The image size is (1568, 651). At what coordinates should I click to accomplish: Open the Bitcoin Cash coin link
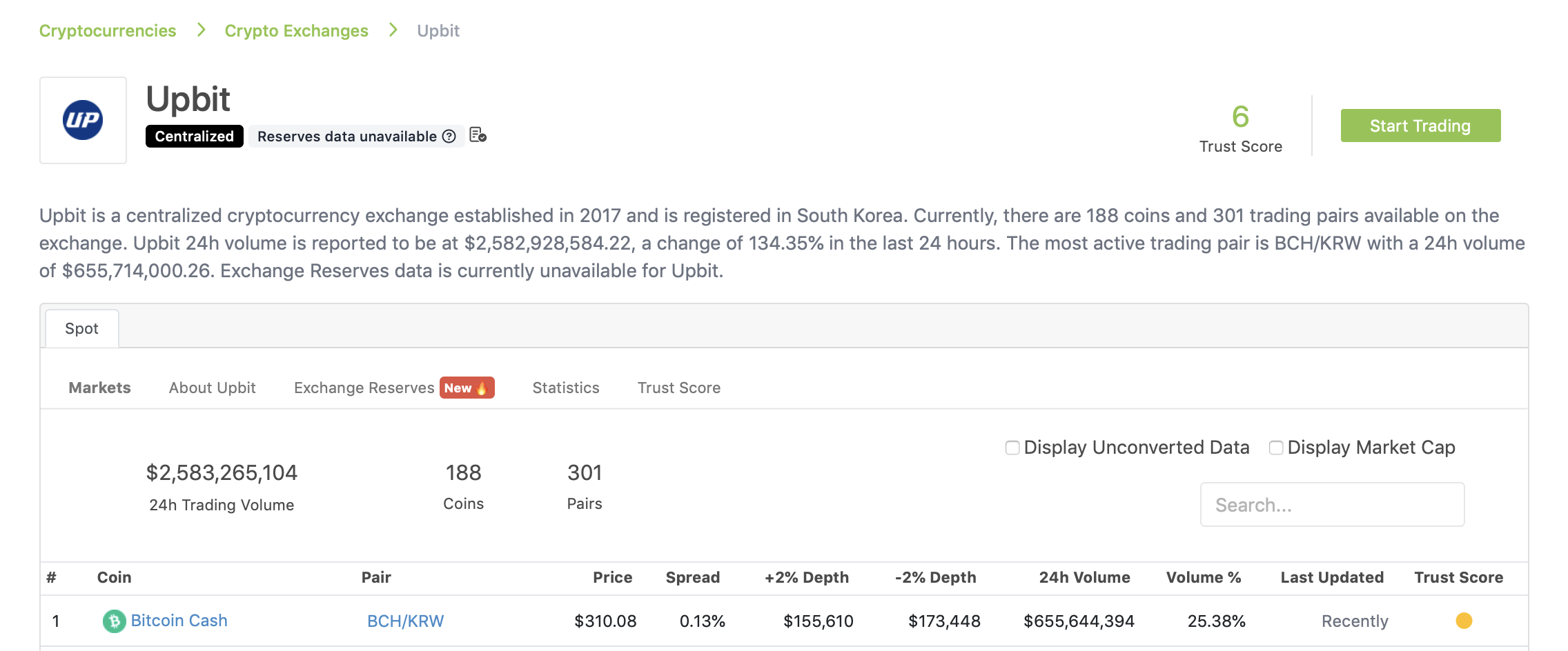(x=179, y=621)
